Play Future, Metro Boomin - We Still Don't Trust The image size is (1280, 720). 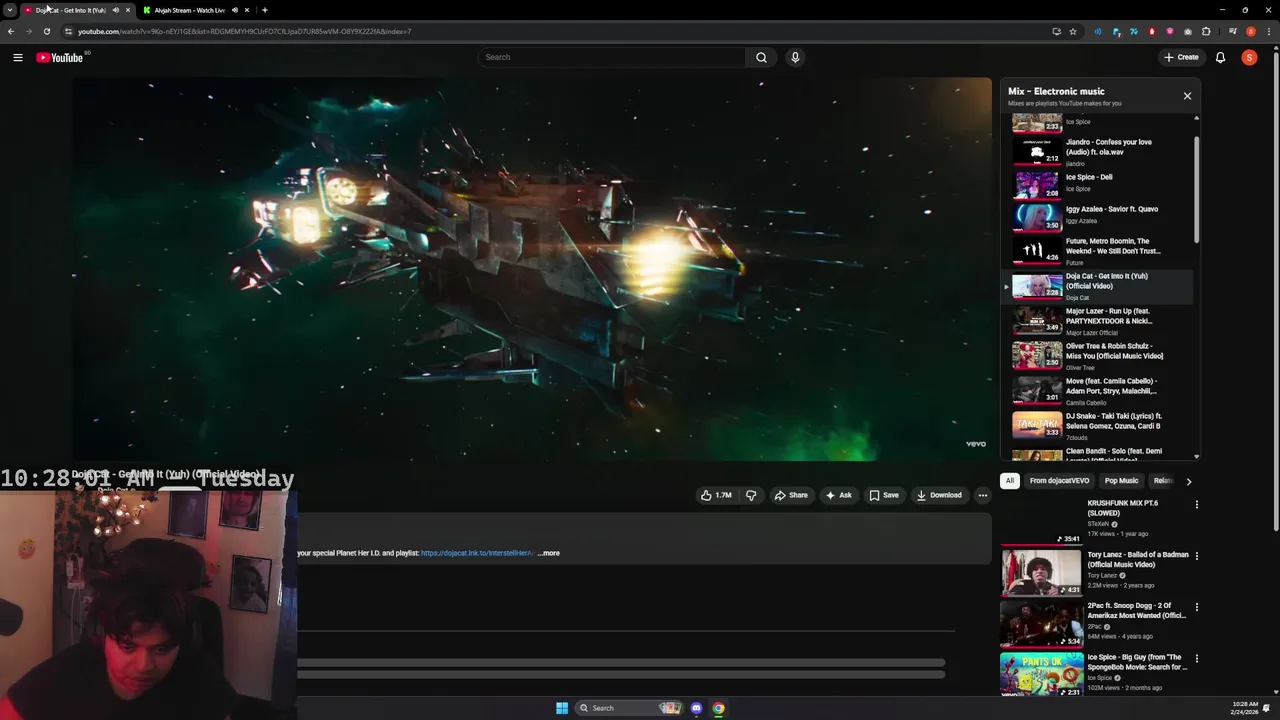click(1098, 250)
